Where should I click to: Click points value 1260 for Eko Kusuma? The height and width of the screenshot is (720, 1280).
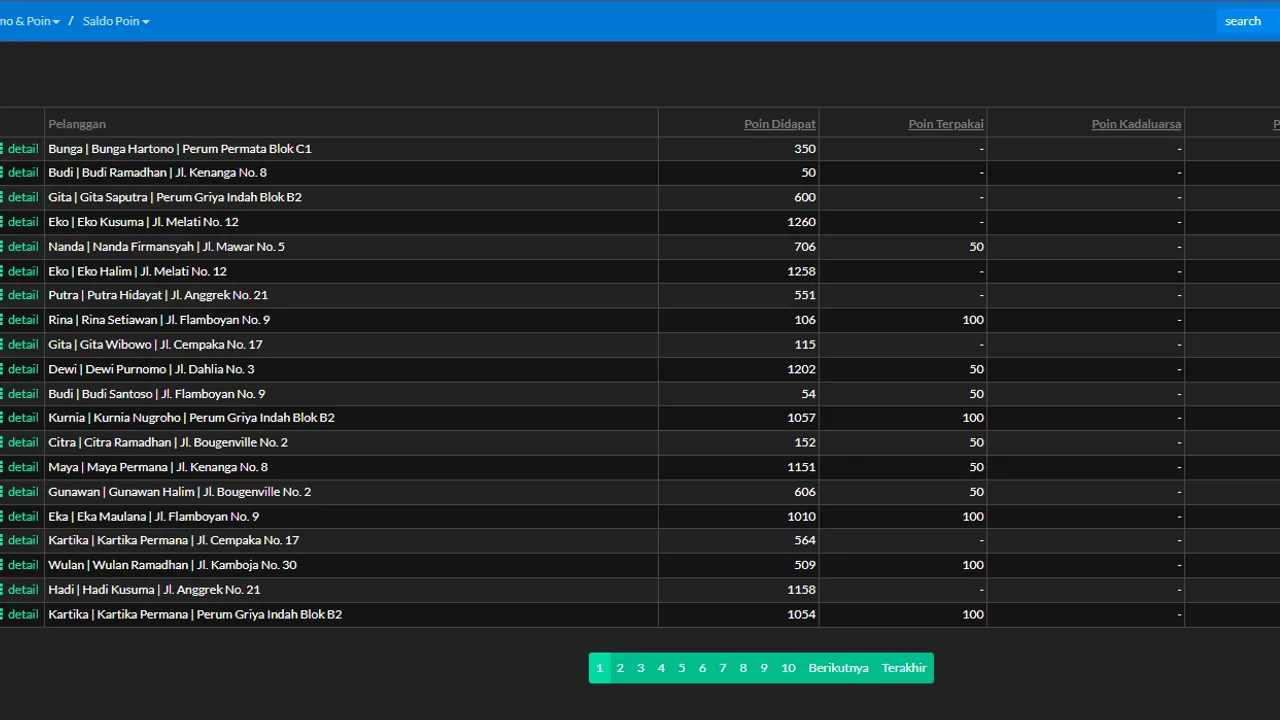pos(801,222)
